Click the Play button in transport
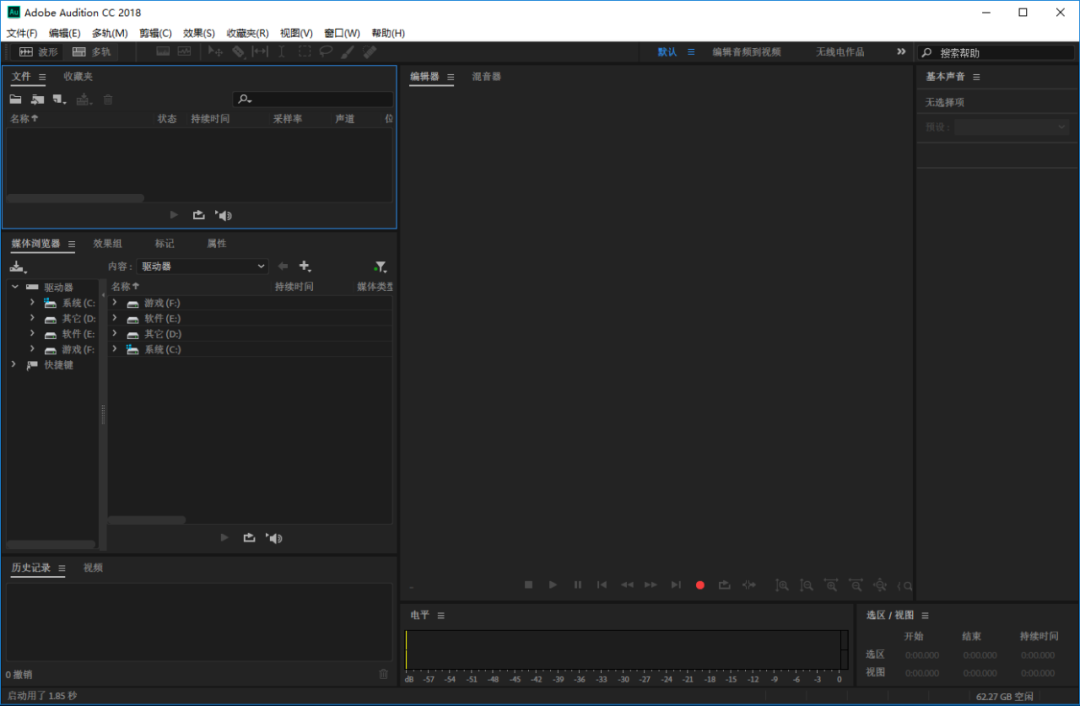The width and height of the screenshot is (1080, 706). click(552, 585)
